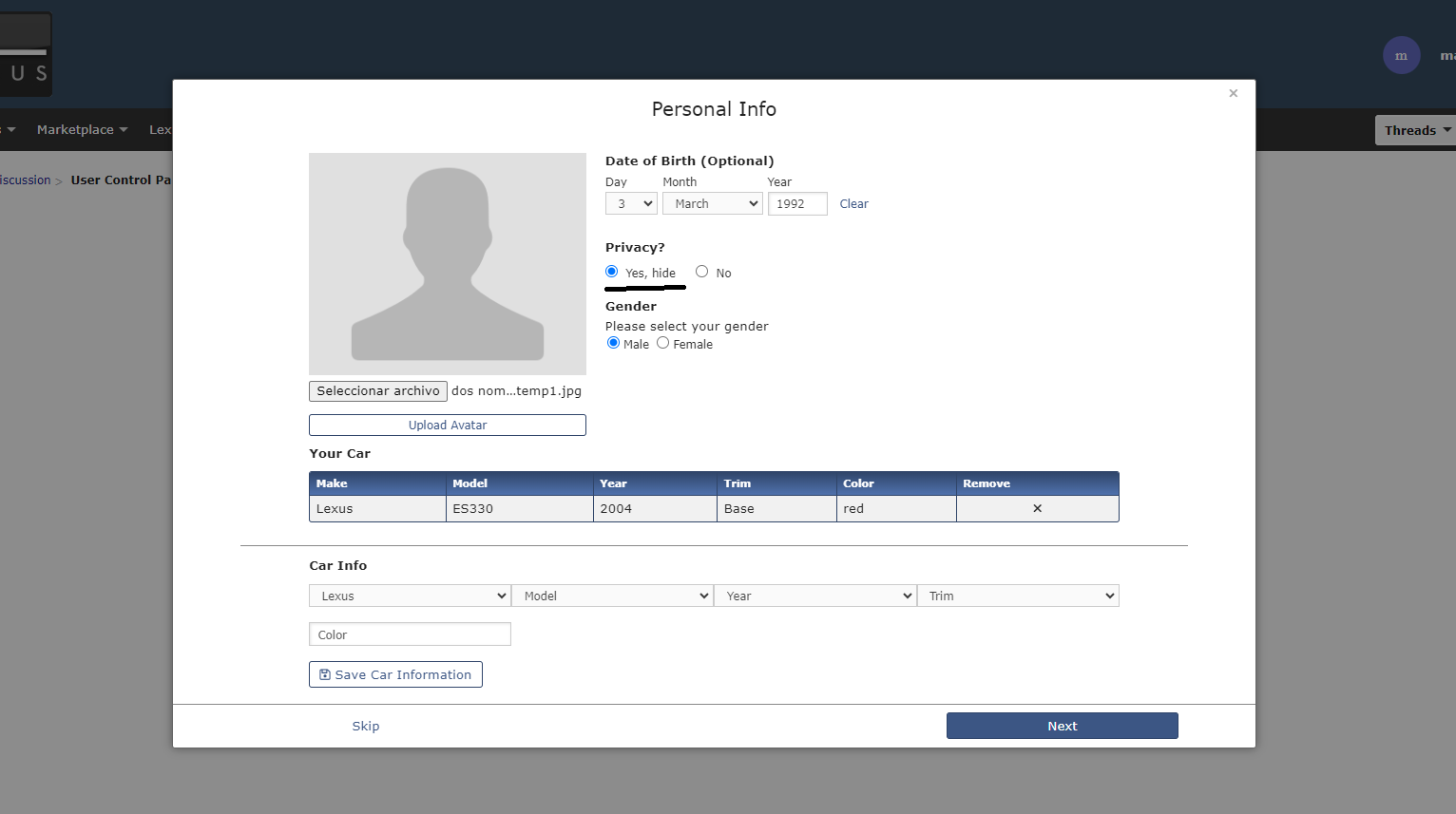The image size is (1456, 814).
Task: Click the Clear date of birth link
Action: coord(853,203)
